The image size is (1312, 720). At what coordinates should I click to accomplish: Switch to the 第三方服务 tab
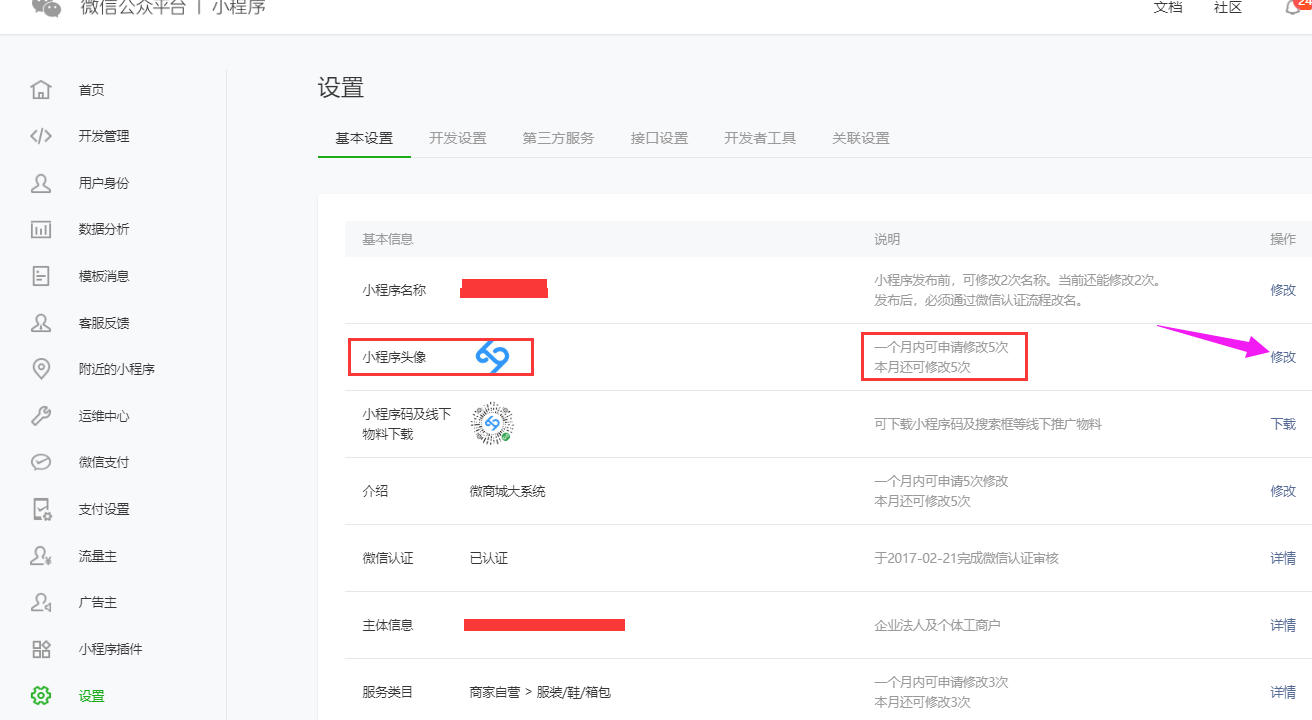point(558,138)
